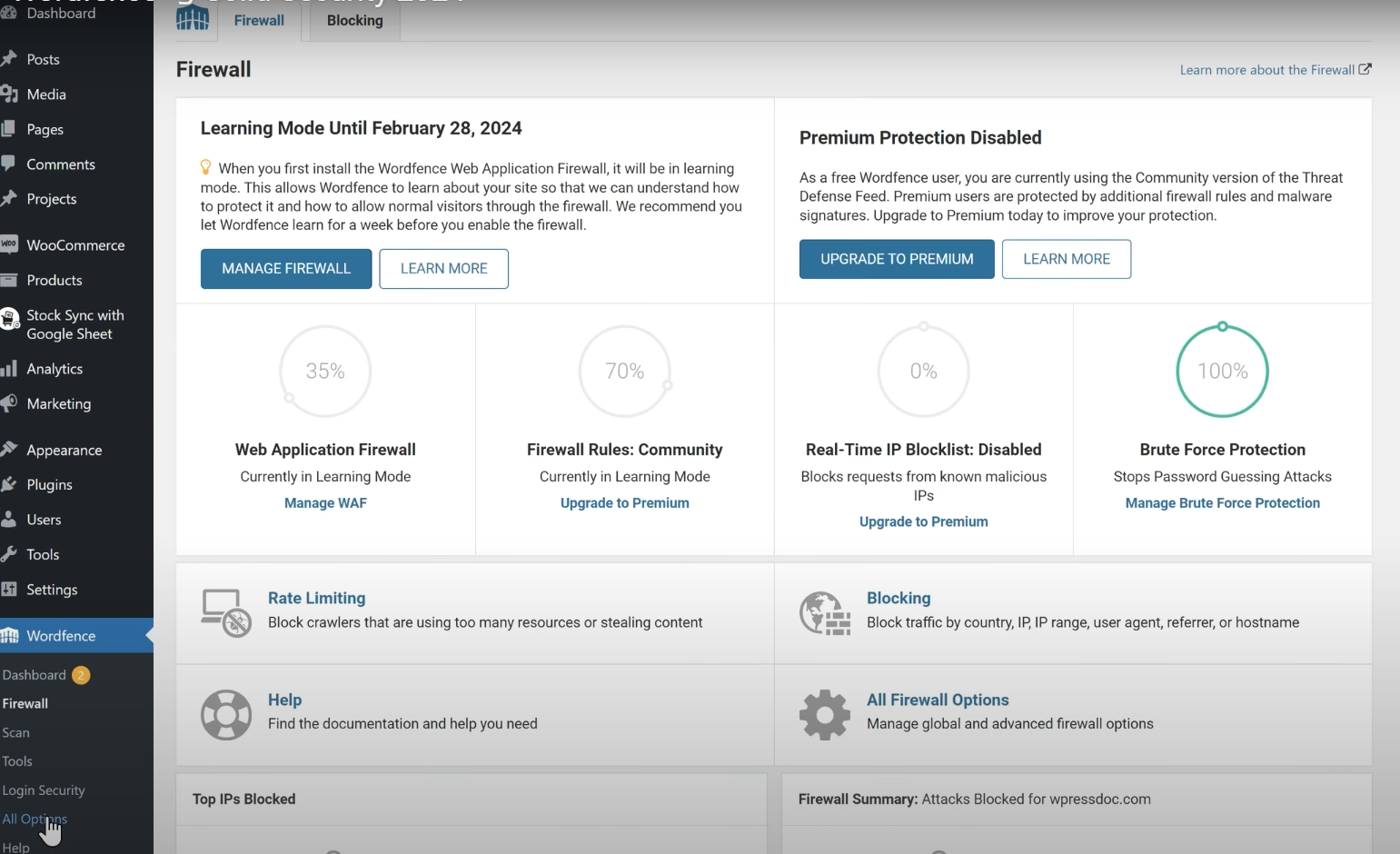Open the Manage WAF link

(x=324, y=502)
